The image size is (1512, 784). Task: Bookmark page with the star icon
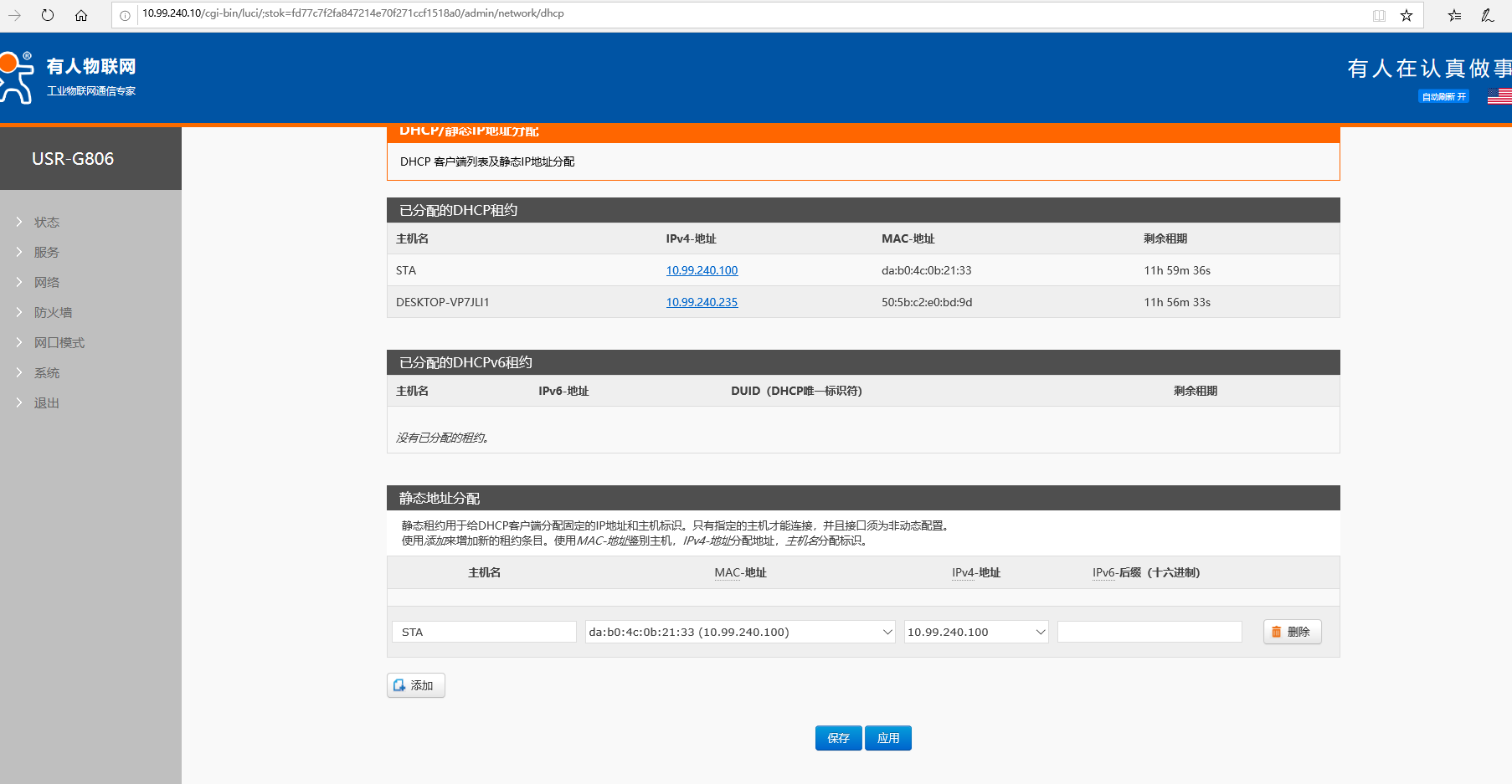click(1407, 15)
